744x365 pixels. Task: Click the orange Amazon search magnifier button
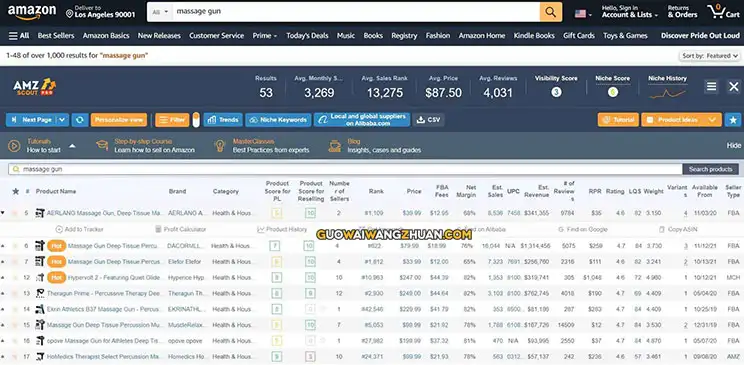tap(550, 12)
